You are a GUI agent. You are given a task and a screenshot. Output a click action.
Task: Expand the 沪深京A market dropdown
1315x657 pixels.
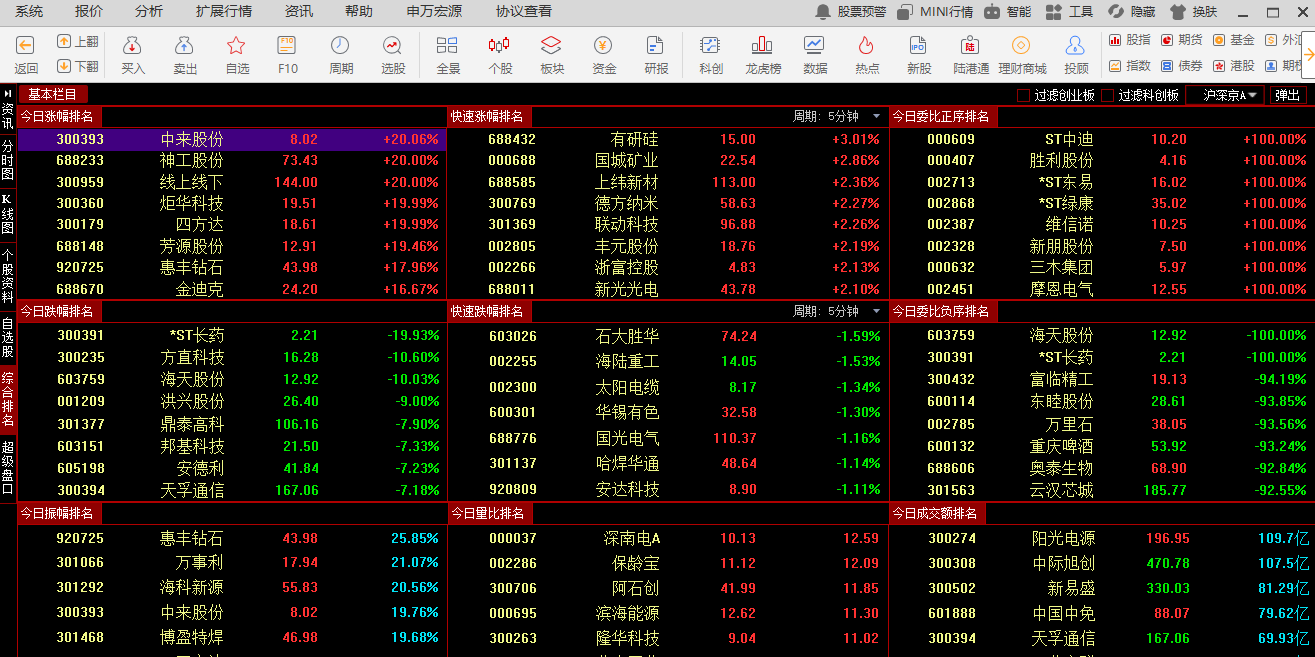point(1225,95)
